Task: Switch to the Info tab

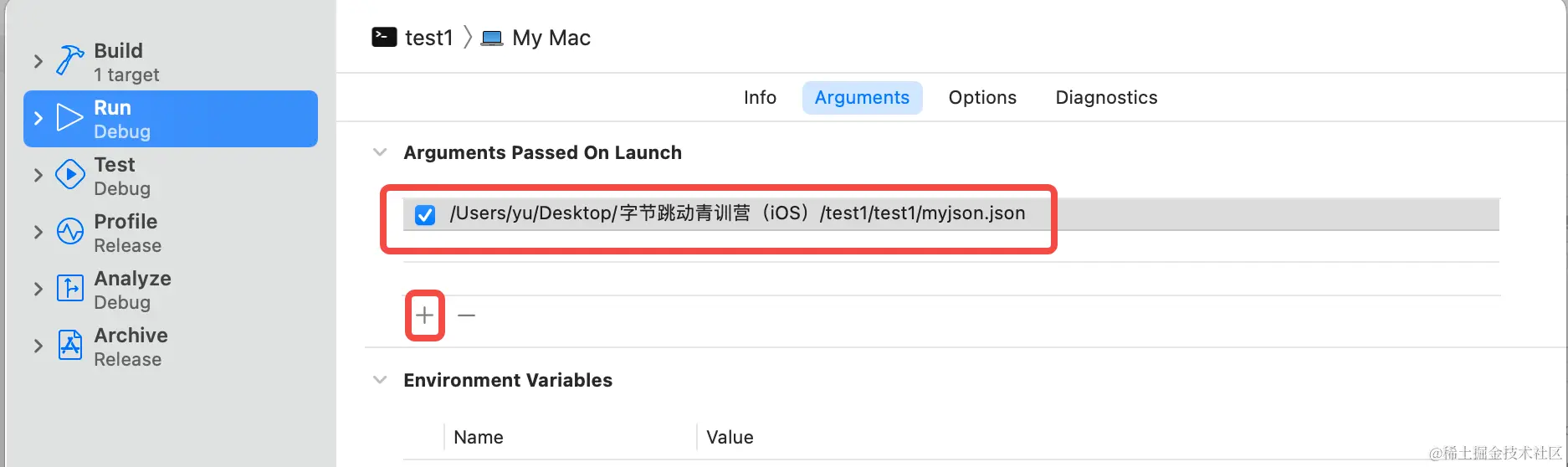Action: 760,98
